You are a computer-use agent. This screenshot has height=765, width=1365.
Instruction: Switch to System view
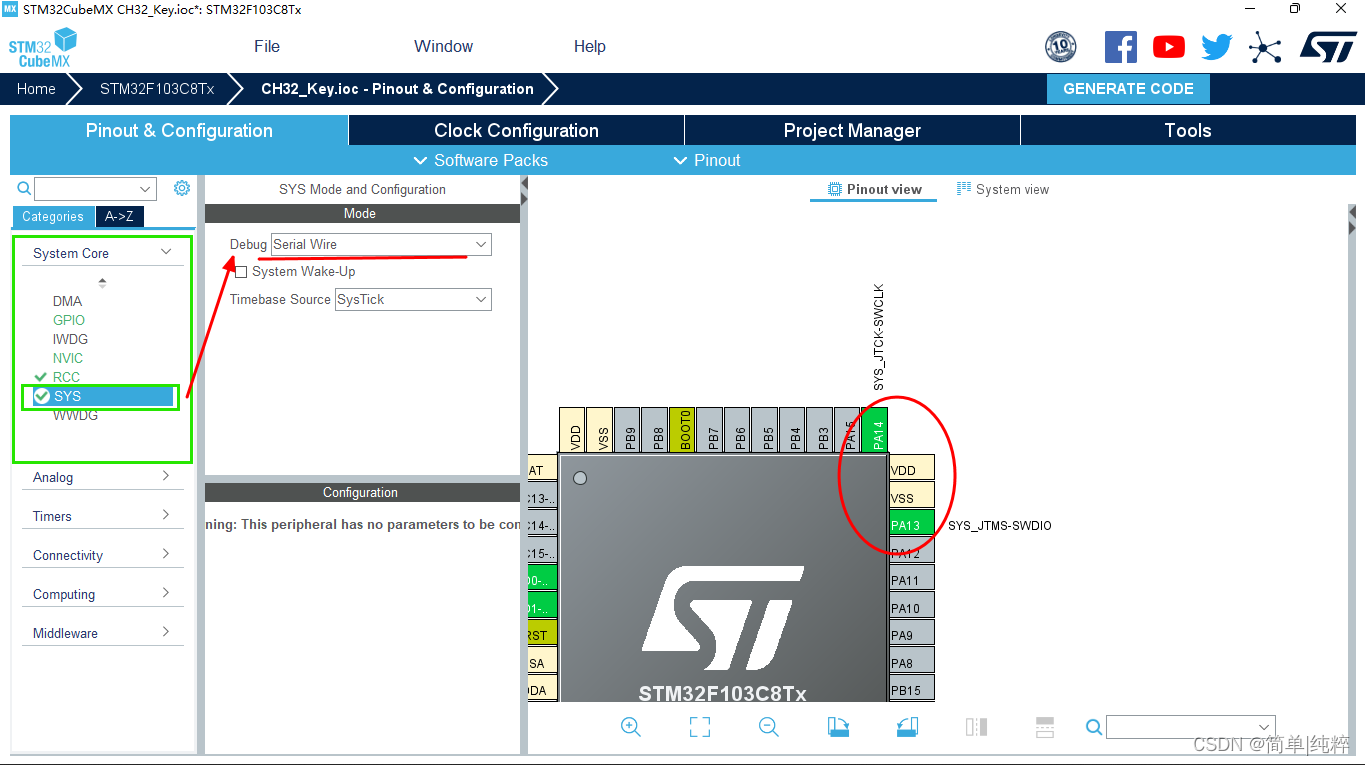pos(1003,189)
